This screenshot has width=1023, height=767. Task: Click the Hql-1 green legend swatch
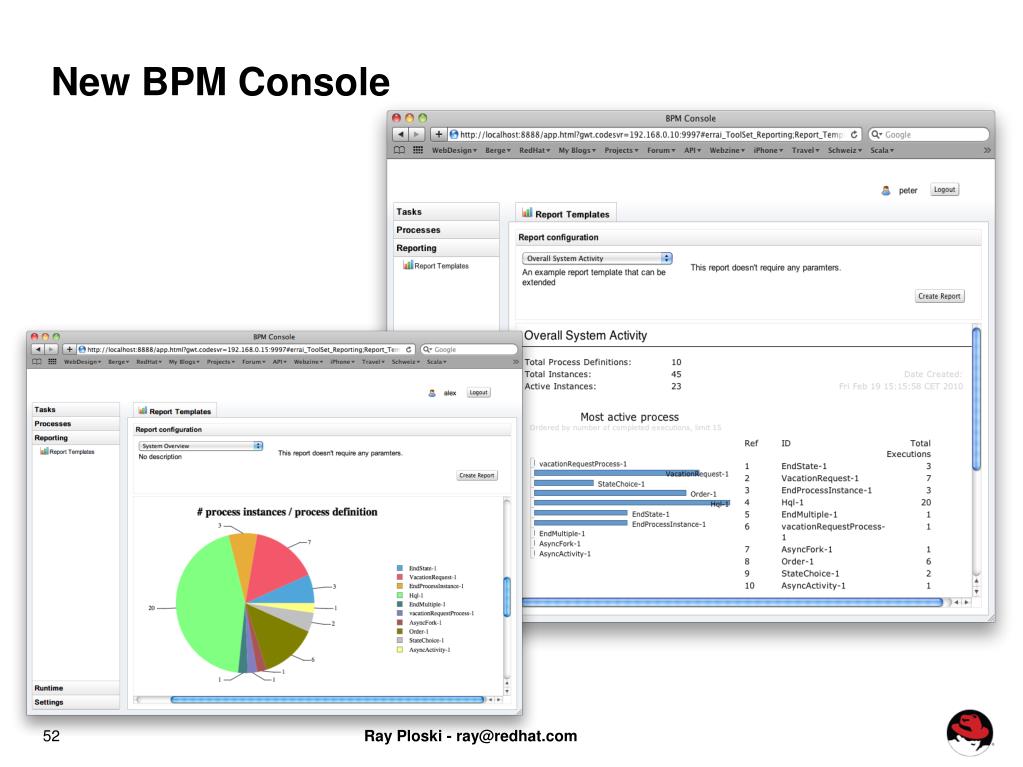point(400,595)
